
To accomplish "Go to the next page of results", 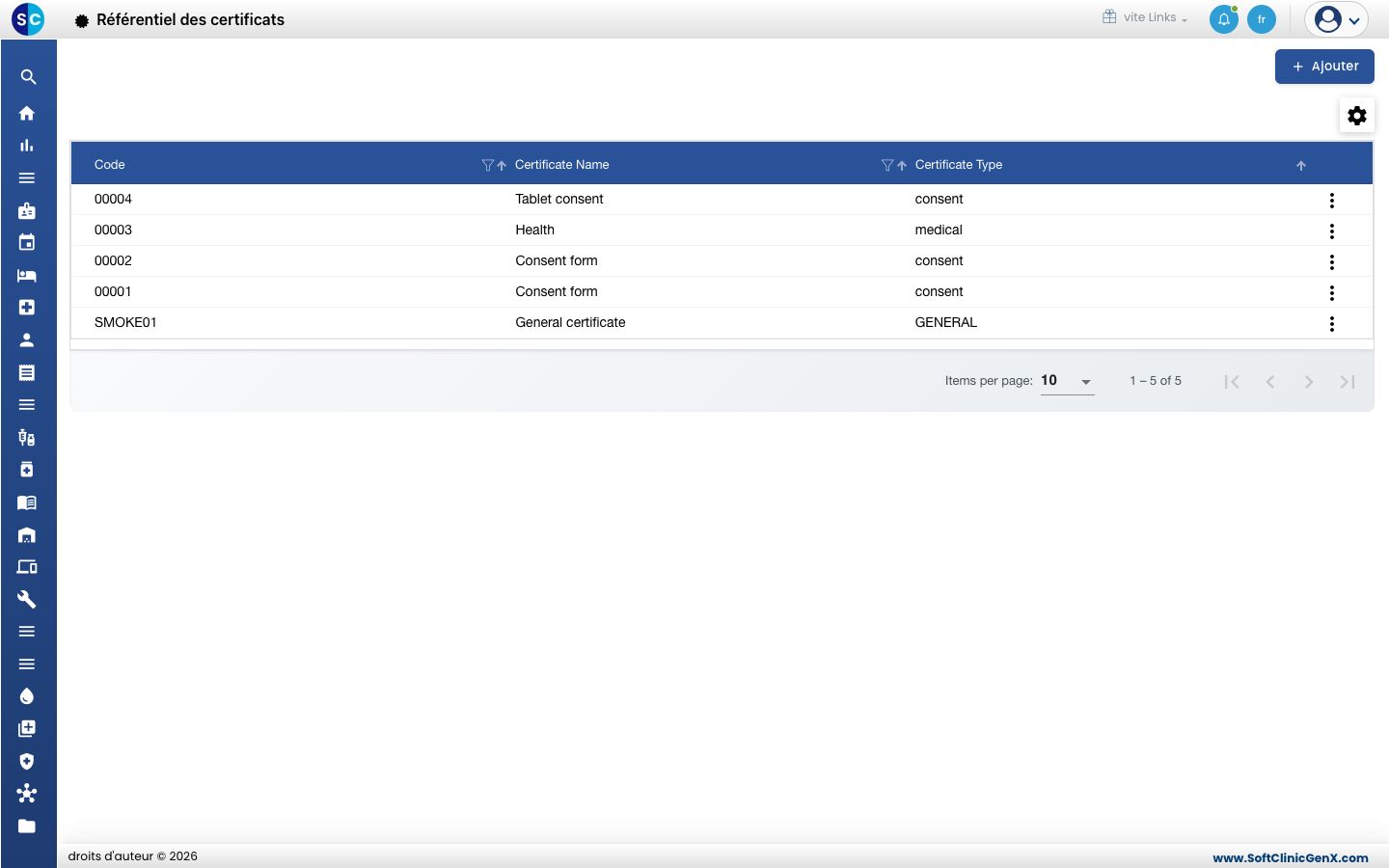I will (1309, 382).
